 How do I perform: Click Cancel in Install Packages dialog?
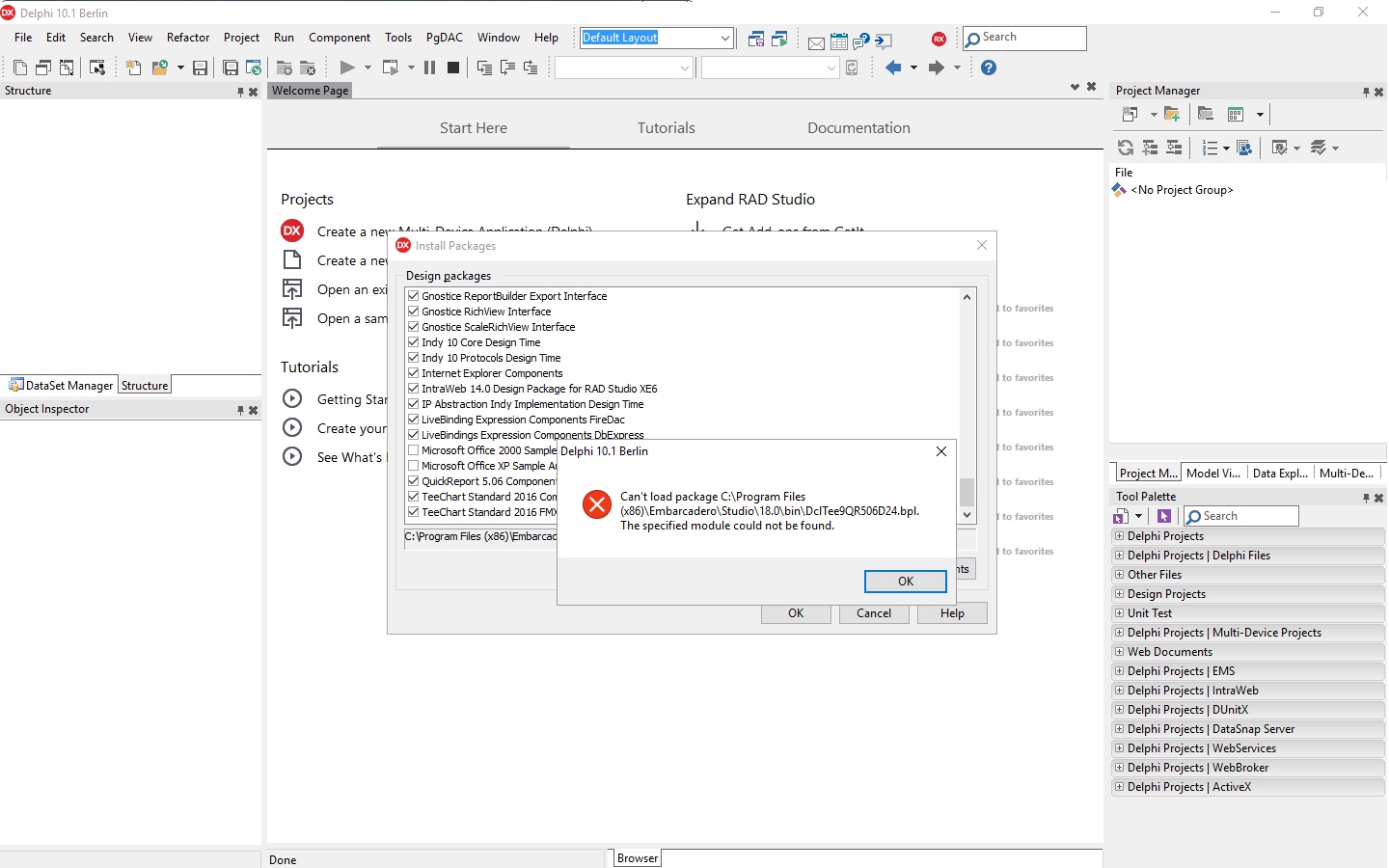pos(874,613)
